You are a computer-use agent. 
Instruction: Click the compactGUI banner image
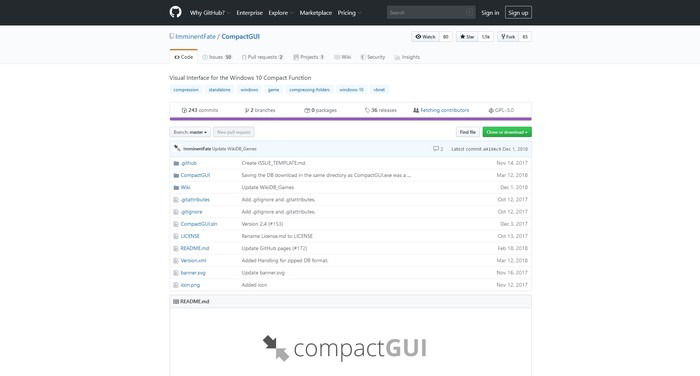point(345,348)
